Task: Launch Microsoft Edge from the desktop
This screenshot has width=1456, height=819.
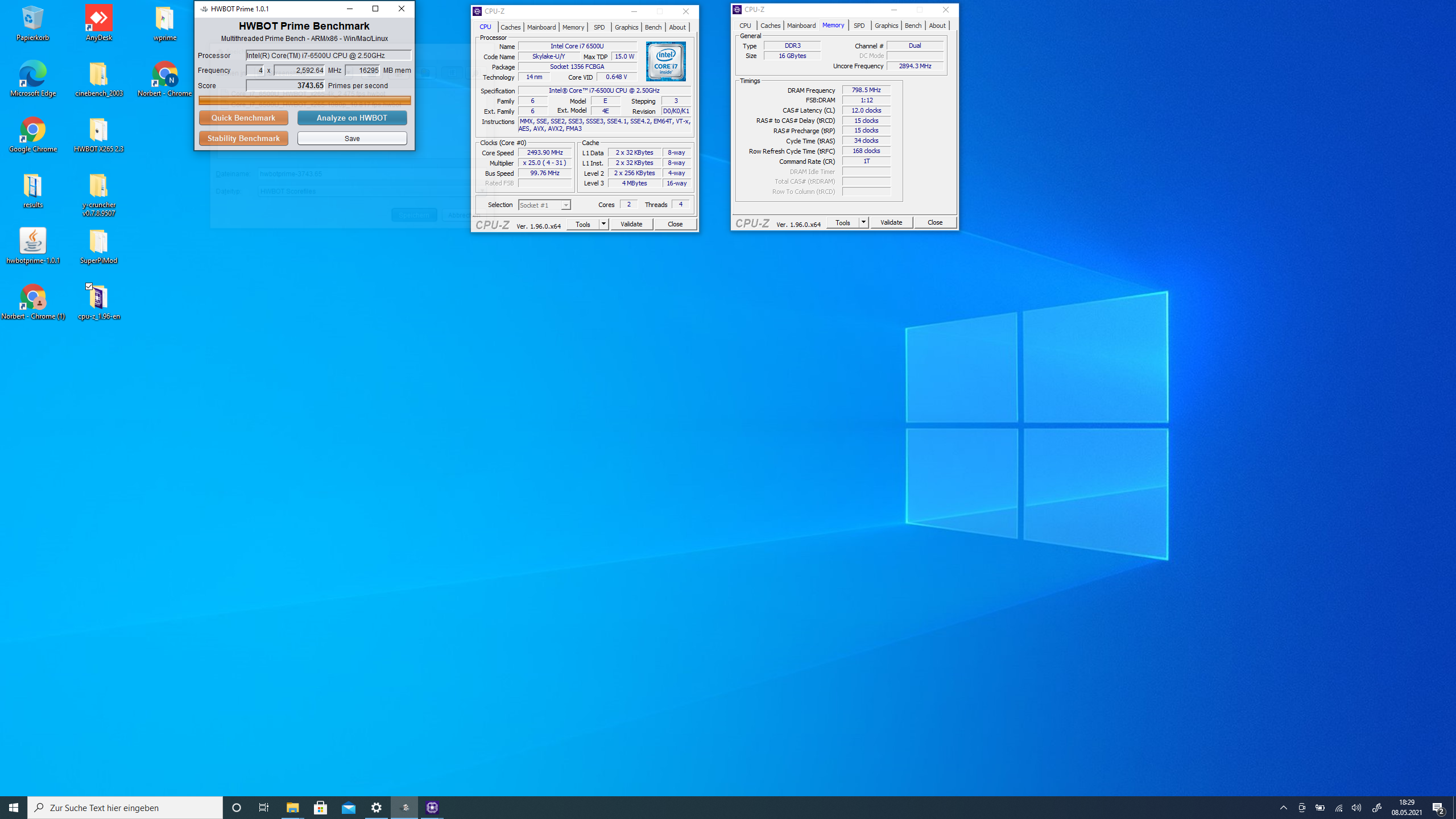Action: [x=32, y=78]
